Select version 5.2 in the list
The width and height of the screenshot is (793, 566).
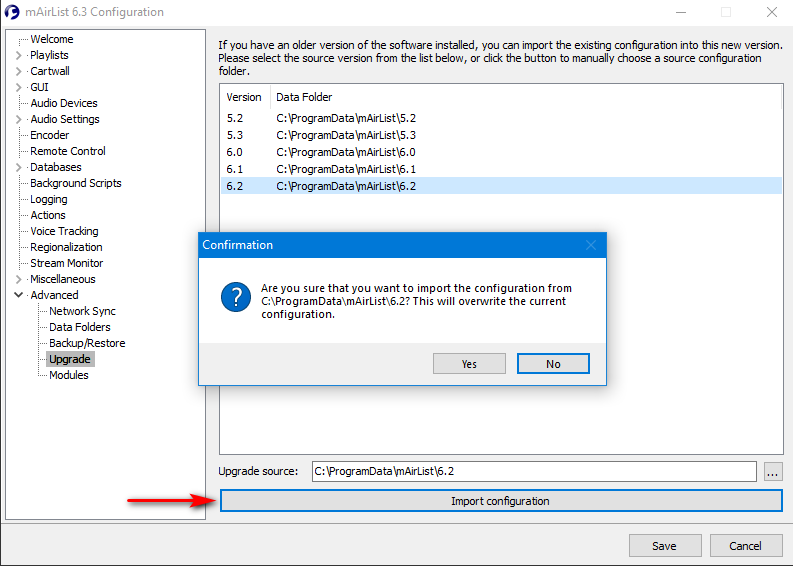pos(235,118)
